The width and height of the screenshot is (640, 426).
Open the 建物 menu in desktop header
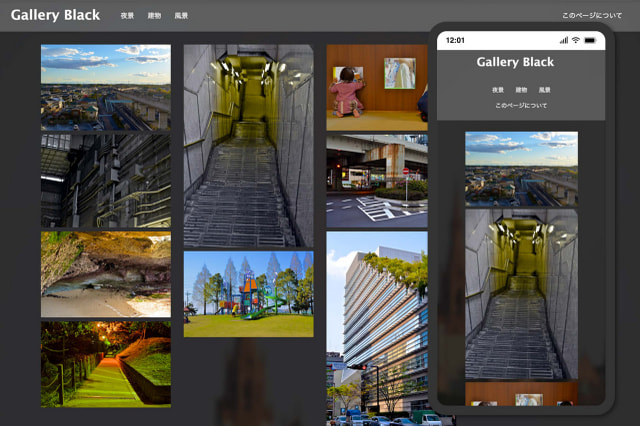click(x=154, y=16)
